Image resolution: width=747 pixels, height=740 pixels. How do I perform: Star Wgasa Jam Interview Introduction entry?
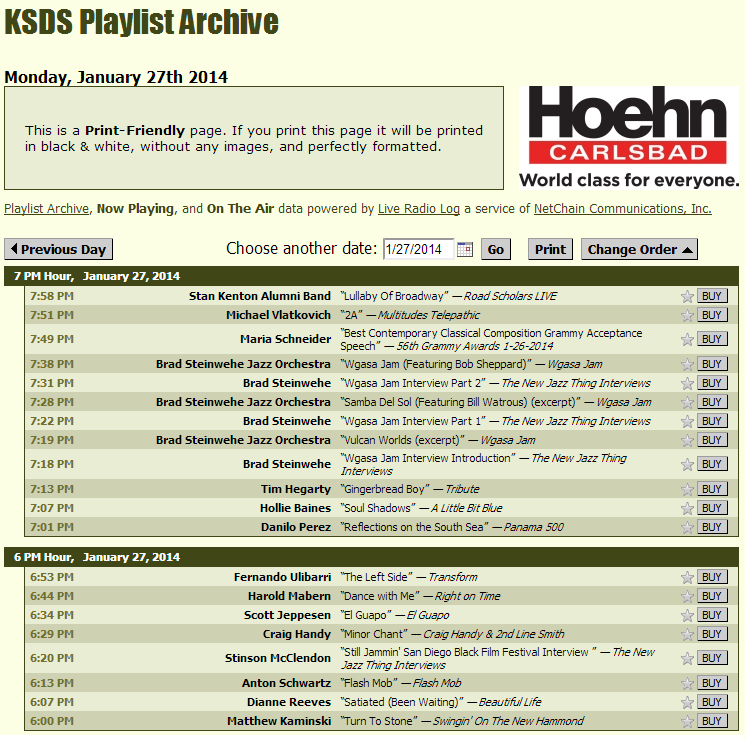click(x=688, y=465)
